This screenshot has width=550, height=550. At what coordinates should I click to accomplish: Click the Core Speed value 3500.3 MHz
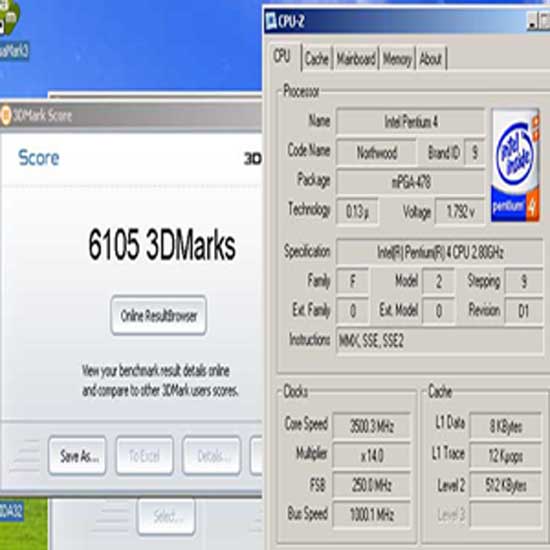click(371, 426)
